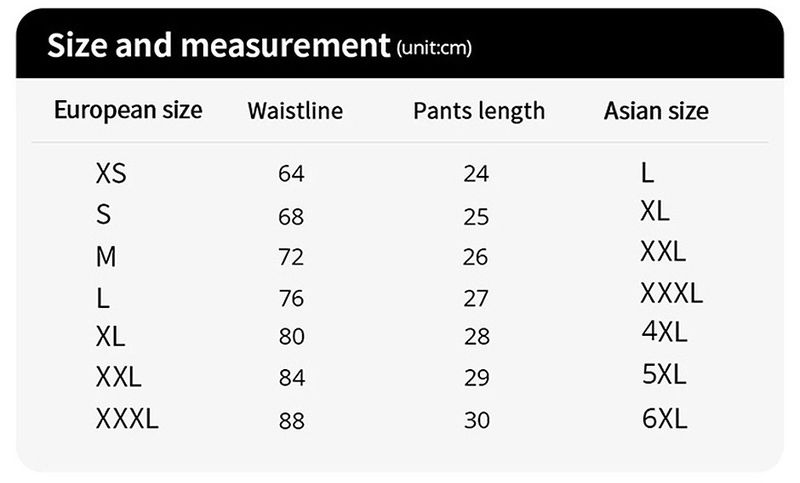Select pants length value 30

[x=476, y=420]
